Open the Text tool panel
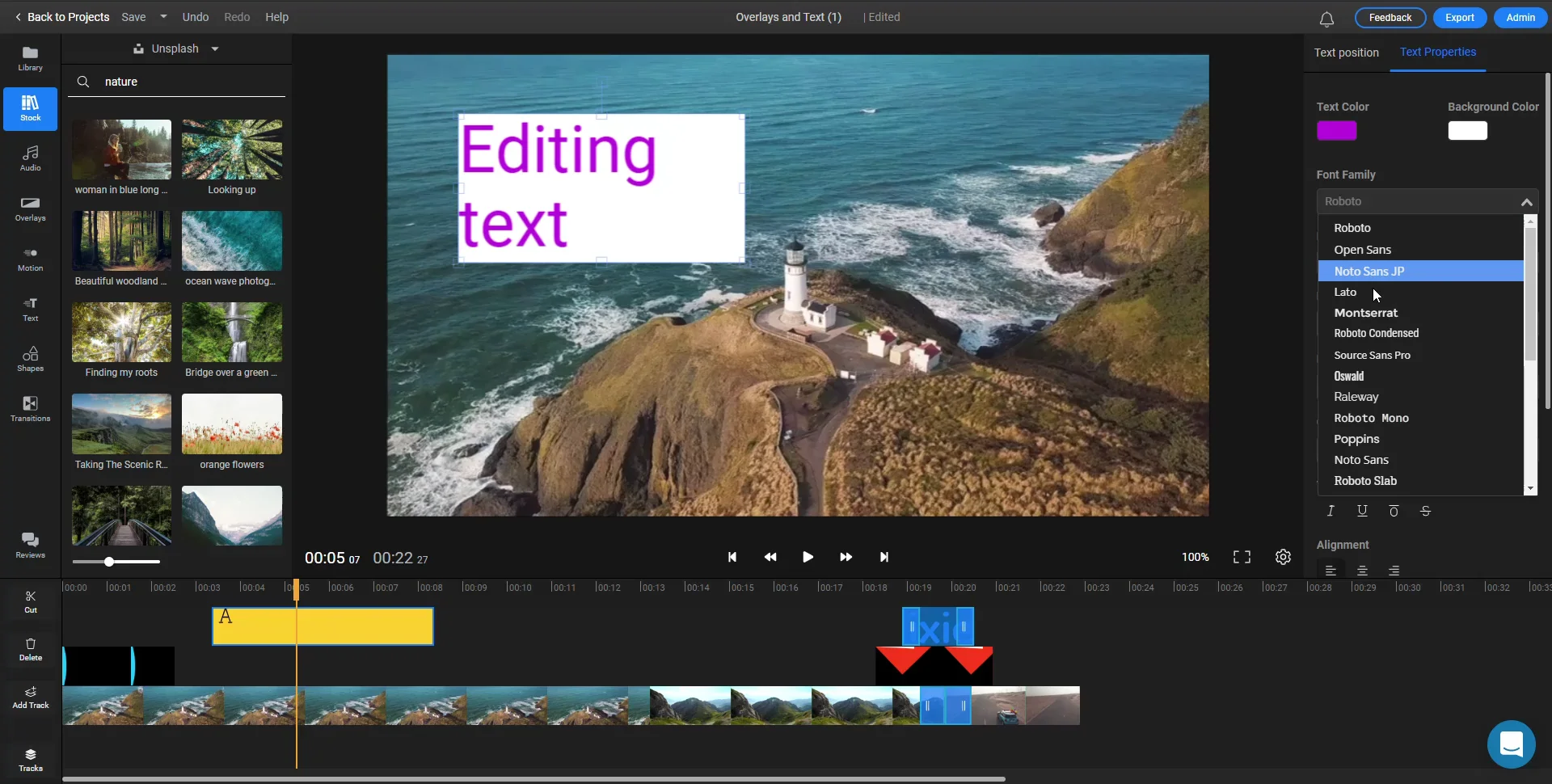1552x784 pixels. pyautogui.click(x=30, y=309)
